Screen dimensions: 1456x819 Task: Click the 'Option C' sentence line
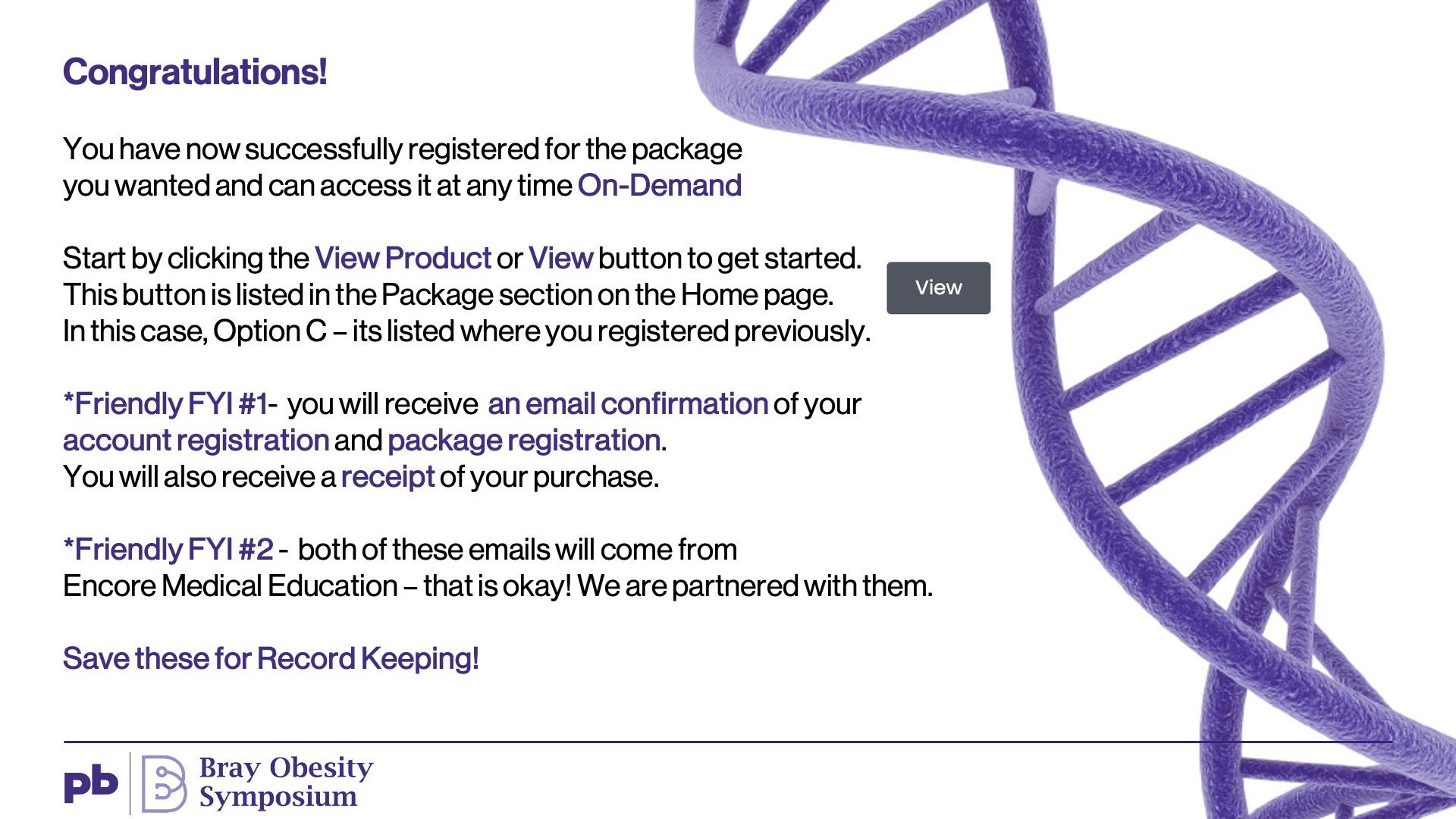(466, 331)
